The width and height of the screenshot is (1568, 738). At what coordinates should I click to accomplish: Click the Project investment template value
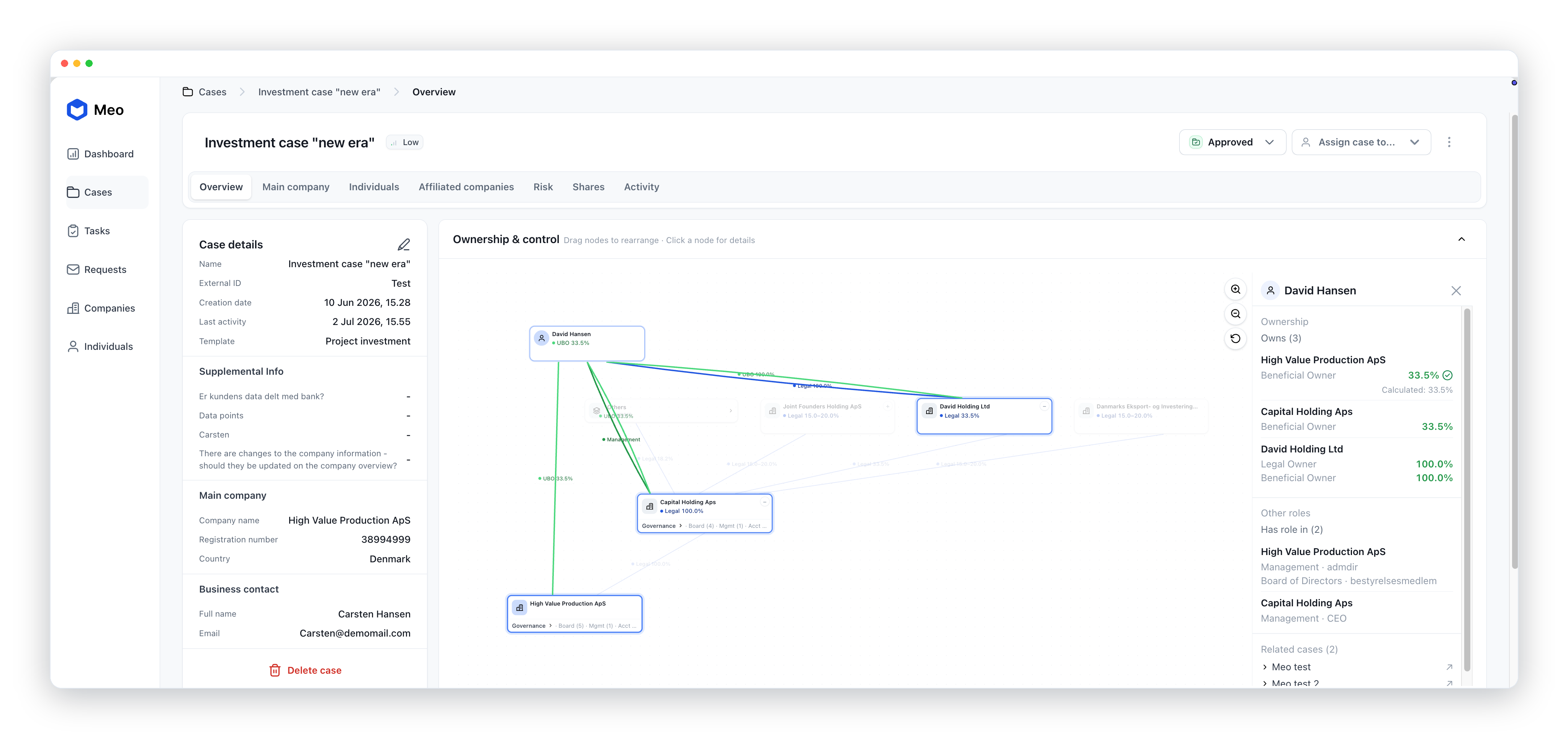368,341
